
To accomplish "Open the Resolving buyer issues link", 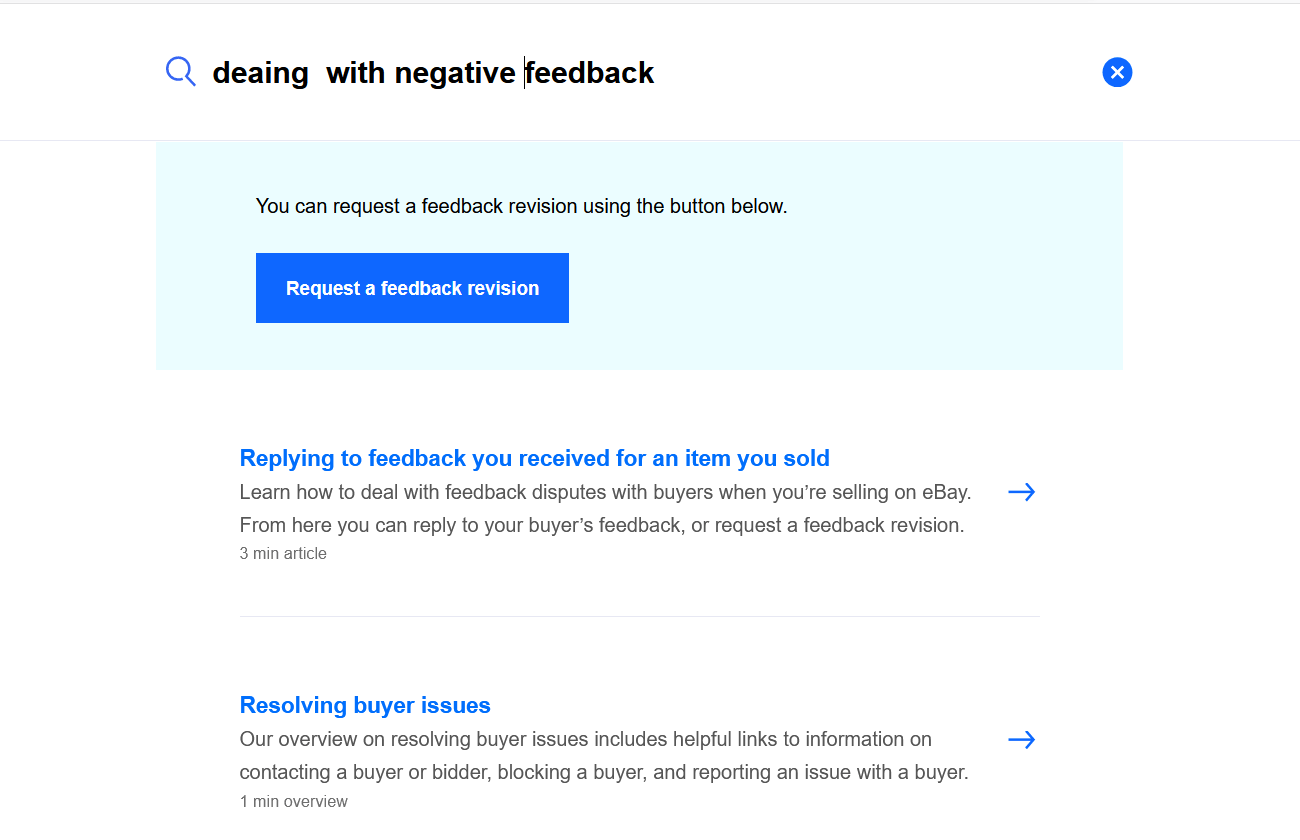I will coord(365,705).
